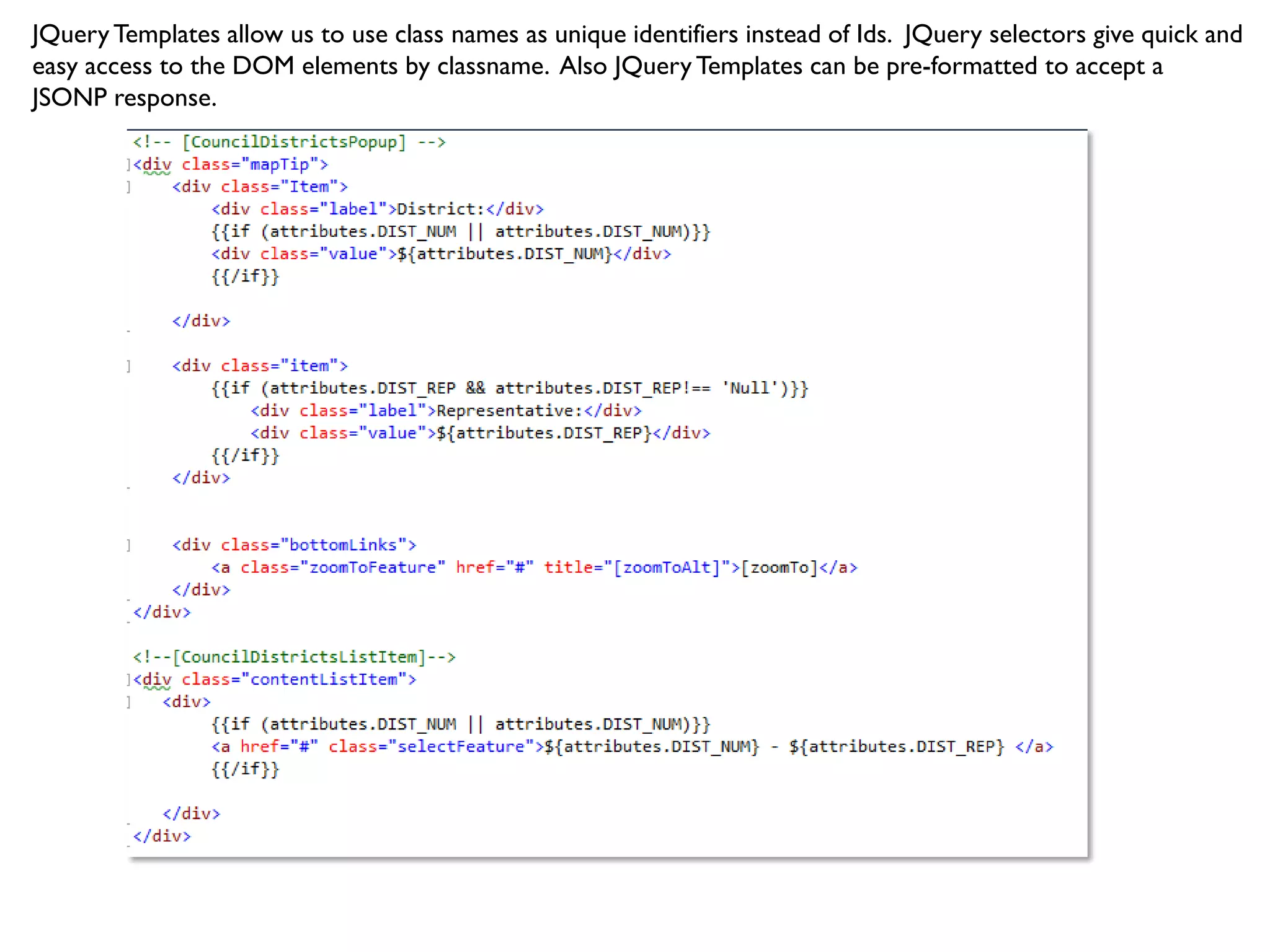This screenshot has width=1270, height=952.
Task: Click the class="zoomToFeature" attribute
Action: pos(343,567)
